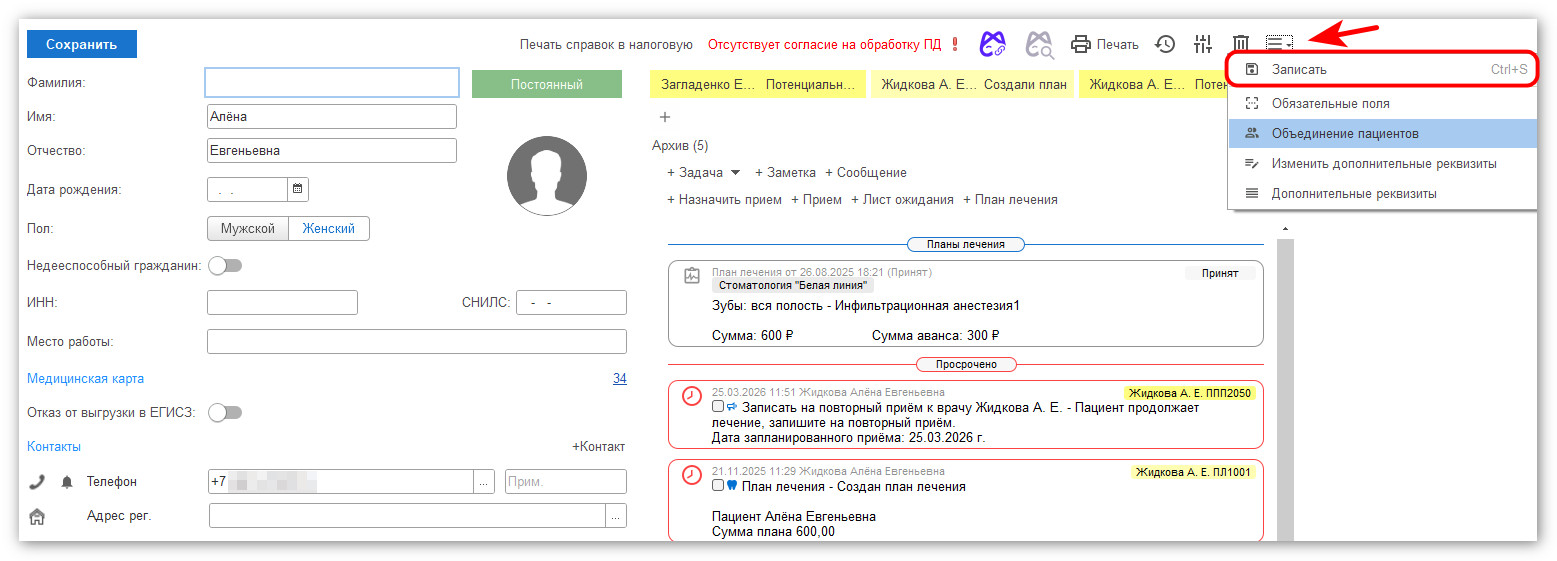Check the repeat-visit task checkbox
1557x561 pixels.
pos(718,408)
